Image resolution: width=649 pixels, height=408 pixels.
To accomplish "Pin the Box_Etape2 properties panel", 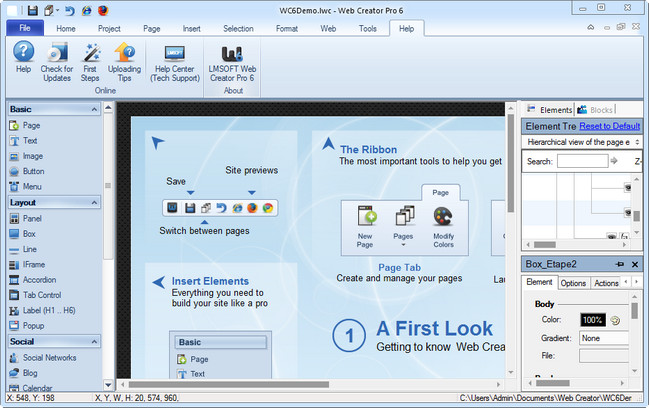I will tap(620, 264).
